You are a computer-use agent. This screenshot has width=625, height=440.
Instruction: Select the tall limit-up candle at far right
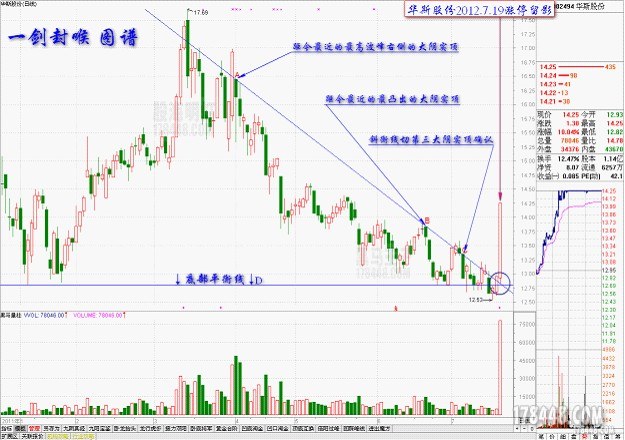tap(500, 238)
